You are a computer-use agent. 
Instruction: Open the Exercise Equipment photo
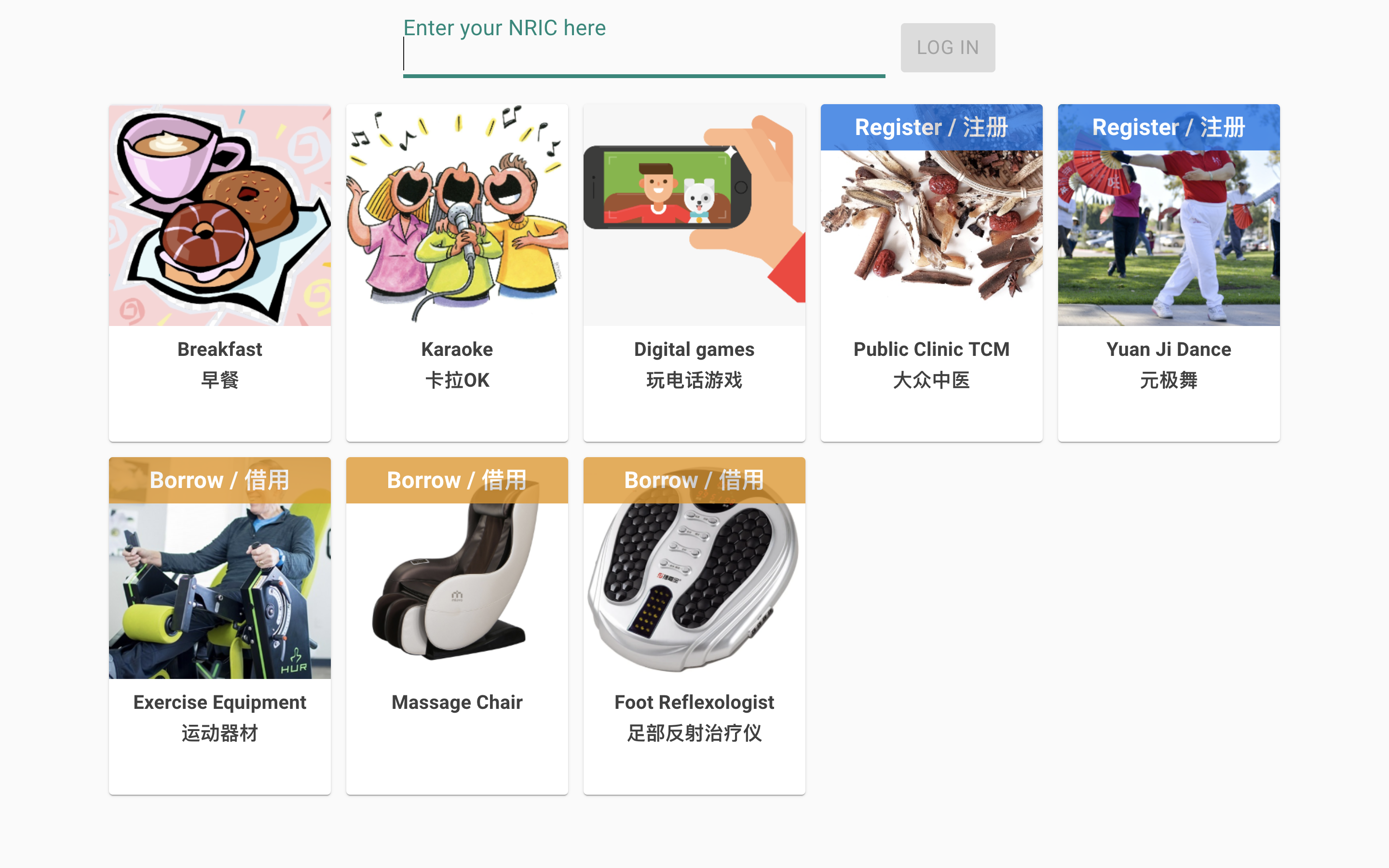[220, 591]
